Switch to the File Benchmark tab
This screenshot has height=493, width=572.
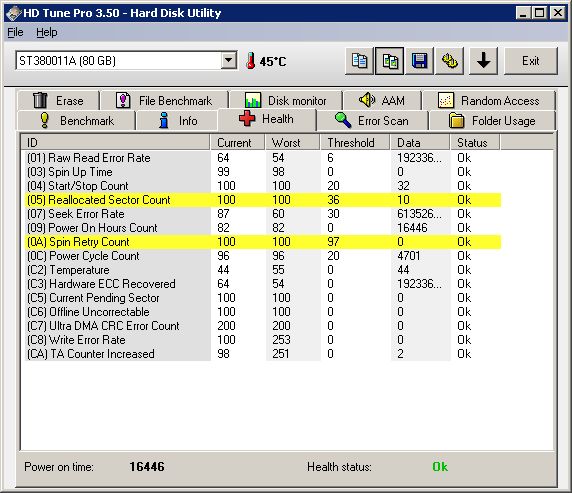pyautogui.click(x=164, y=100)
